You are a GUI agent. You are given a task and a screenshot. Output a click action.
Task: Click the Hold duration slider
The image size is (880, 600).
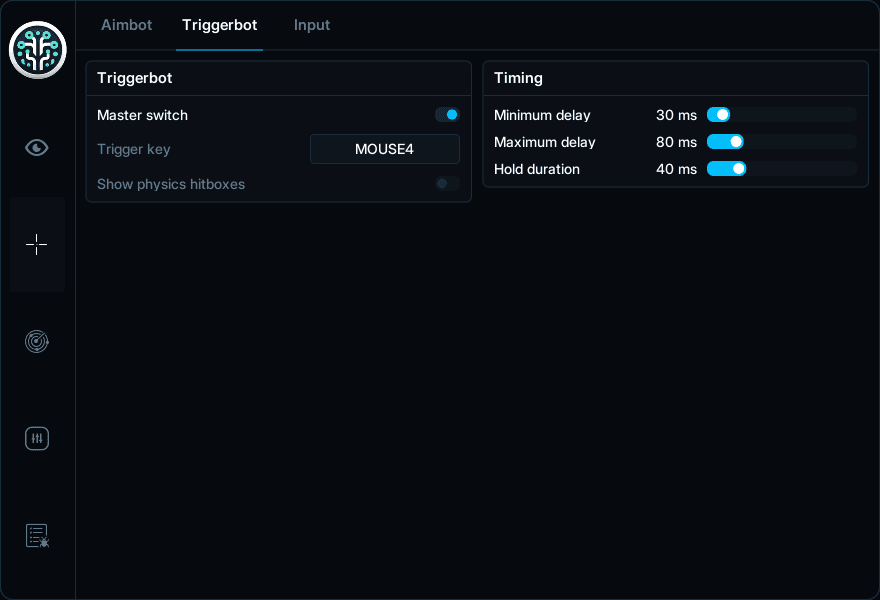click(782, 168)
